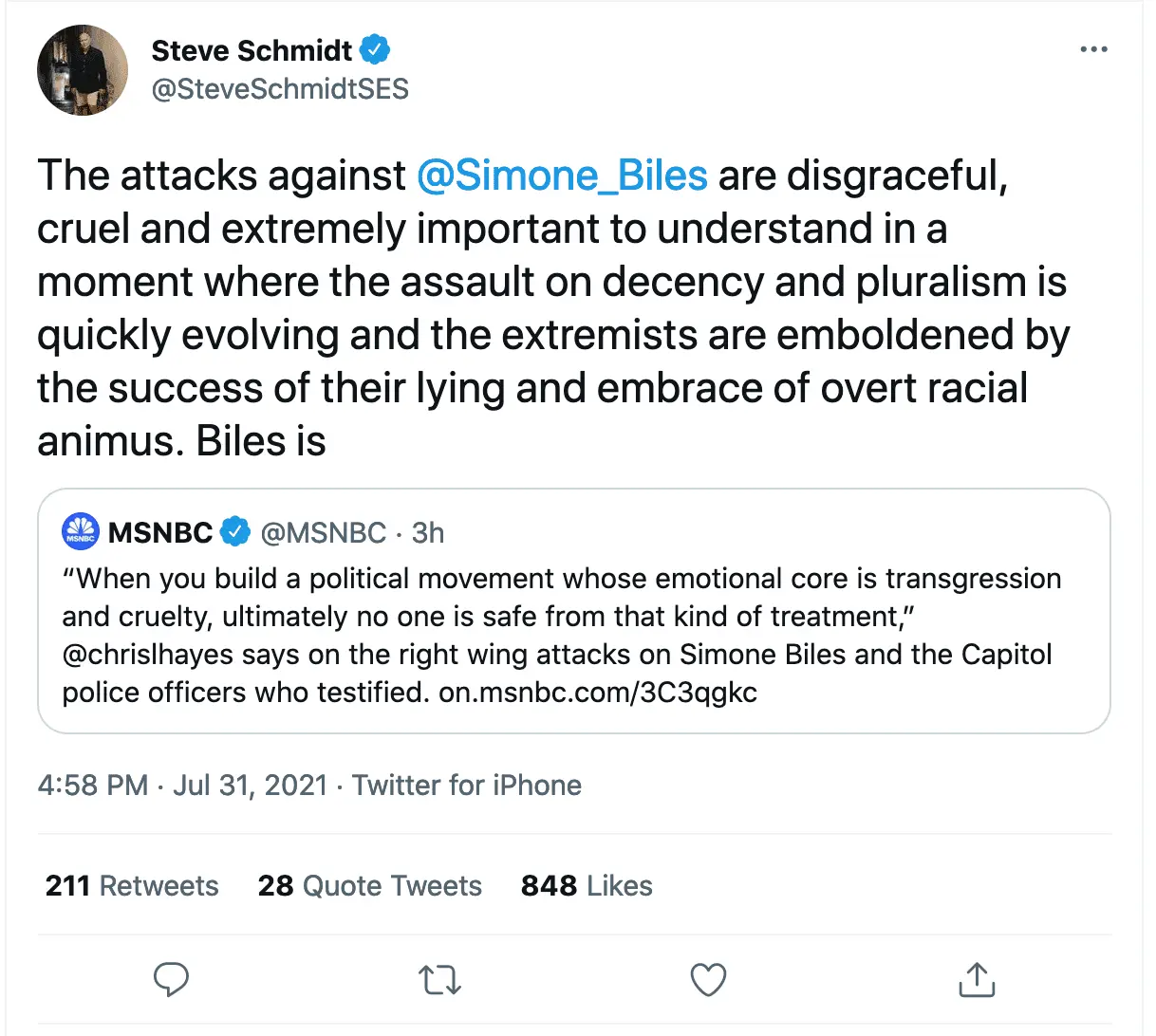Click the 4:58 PM · Jul 31, 2021 timestamp
The height and width of the screenshot is (1036, 1156).
click(182, 785)
